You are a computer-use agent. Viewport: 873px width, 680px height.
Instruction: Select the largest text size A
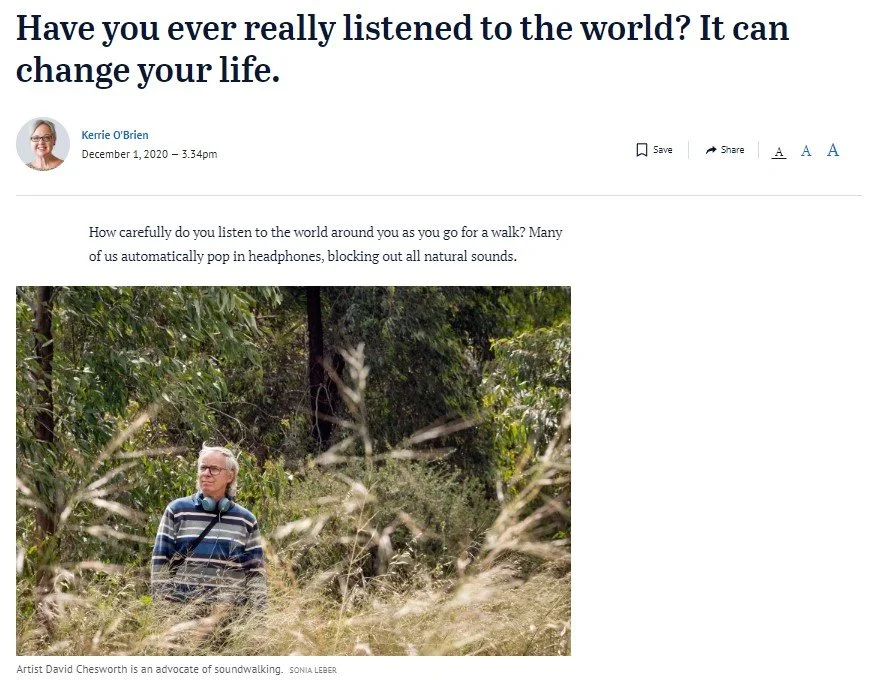click(832, 150)
